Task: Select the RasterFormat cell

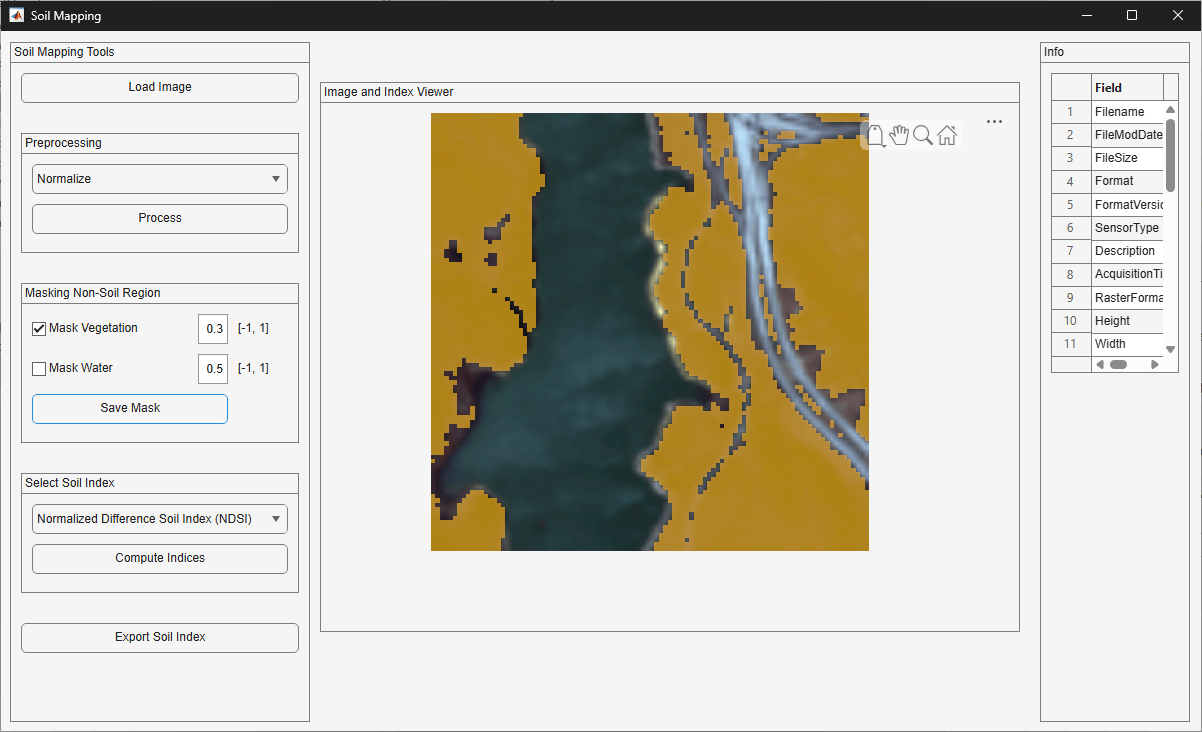Action: [1127, 298]
